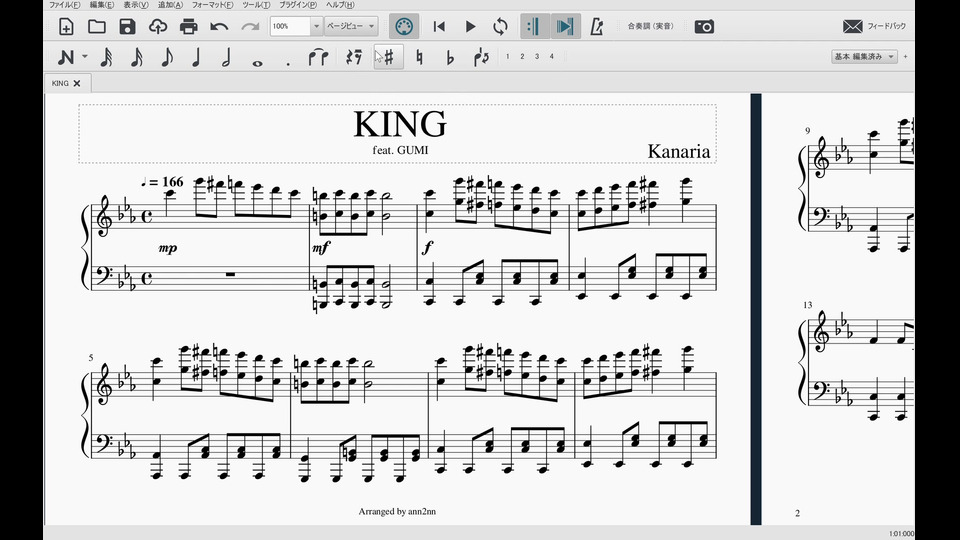Viewport: 960px width, 540px height.
Task: Toggle play repeats button
Action: click(x=534, y=26)
